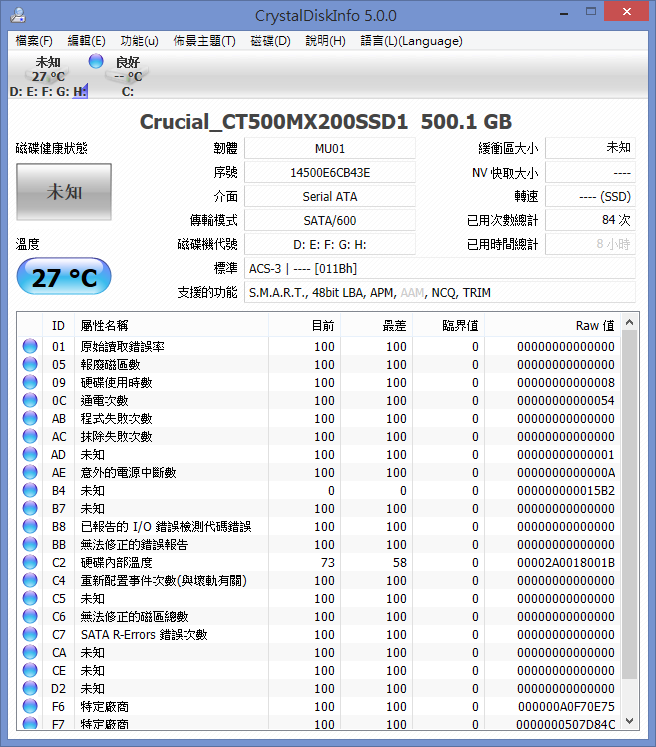This screenshot has width=656, height=747.
Task: Open the 檔案(F) menu
Action: pos(34,41)
